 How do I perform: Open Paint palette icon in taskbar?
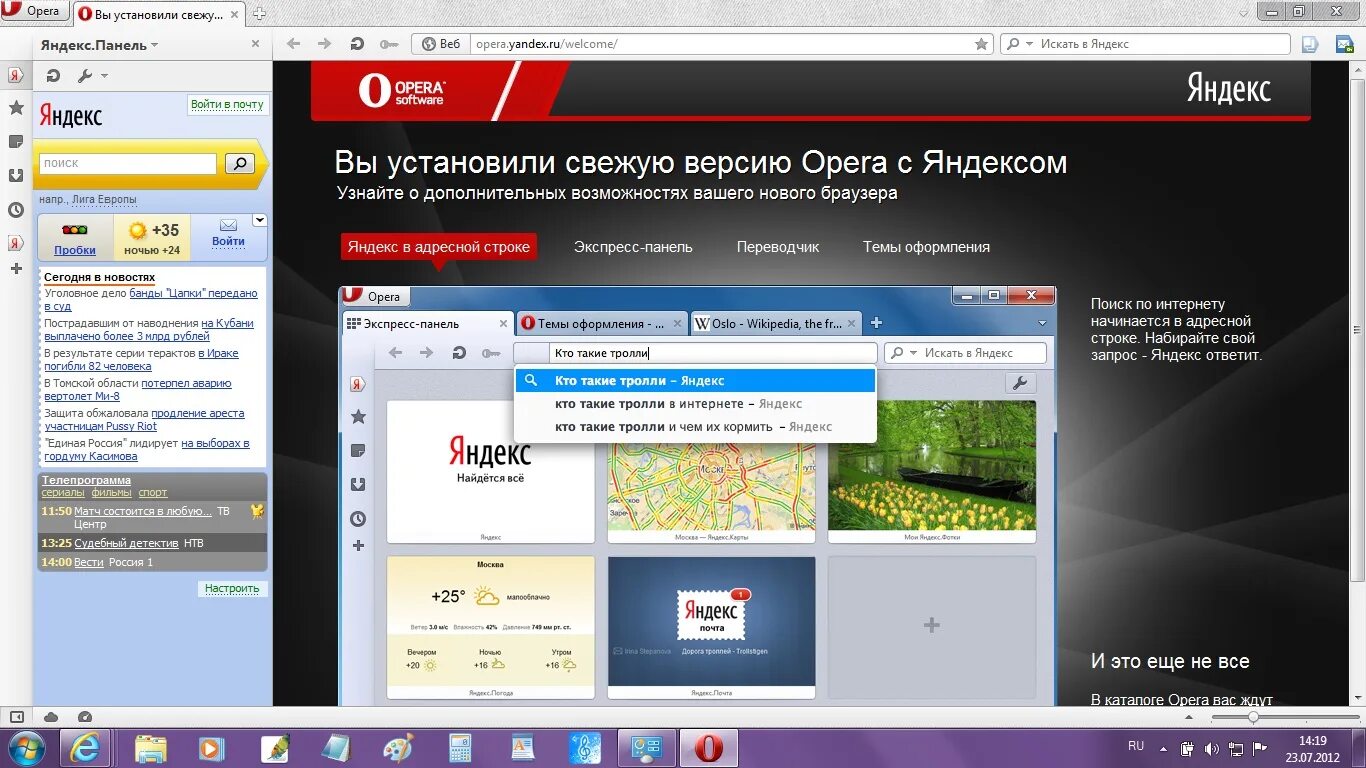[x=398, y=748]
